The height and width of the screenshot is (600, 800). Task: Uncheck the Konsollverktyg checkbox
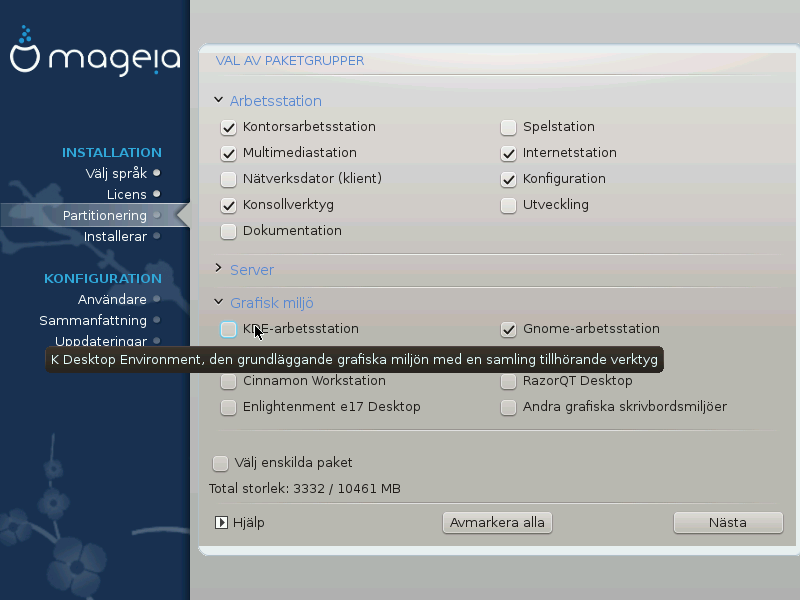228,205
